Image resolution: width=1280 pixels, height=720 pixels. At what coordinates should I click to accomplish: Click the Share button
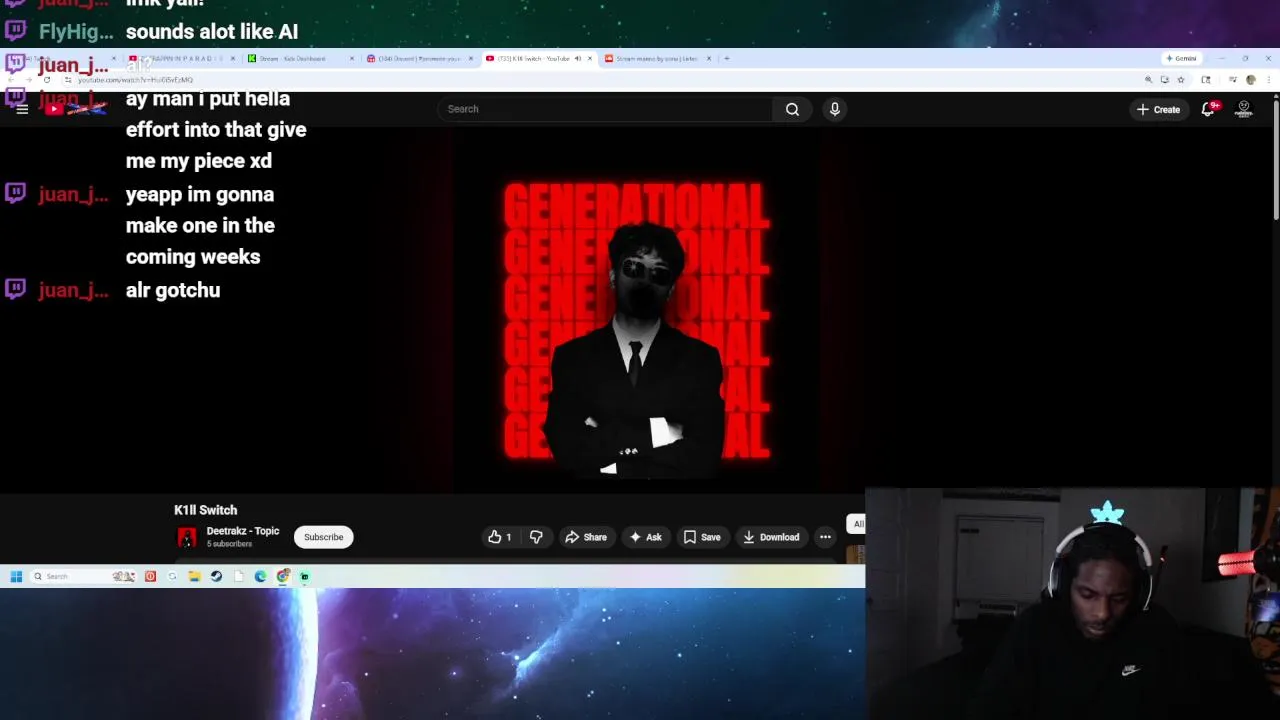tap(586, 537)
